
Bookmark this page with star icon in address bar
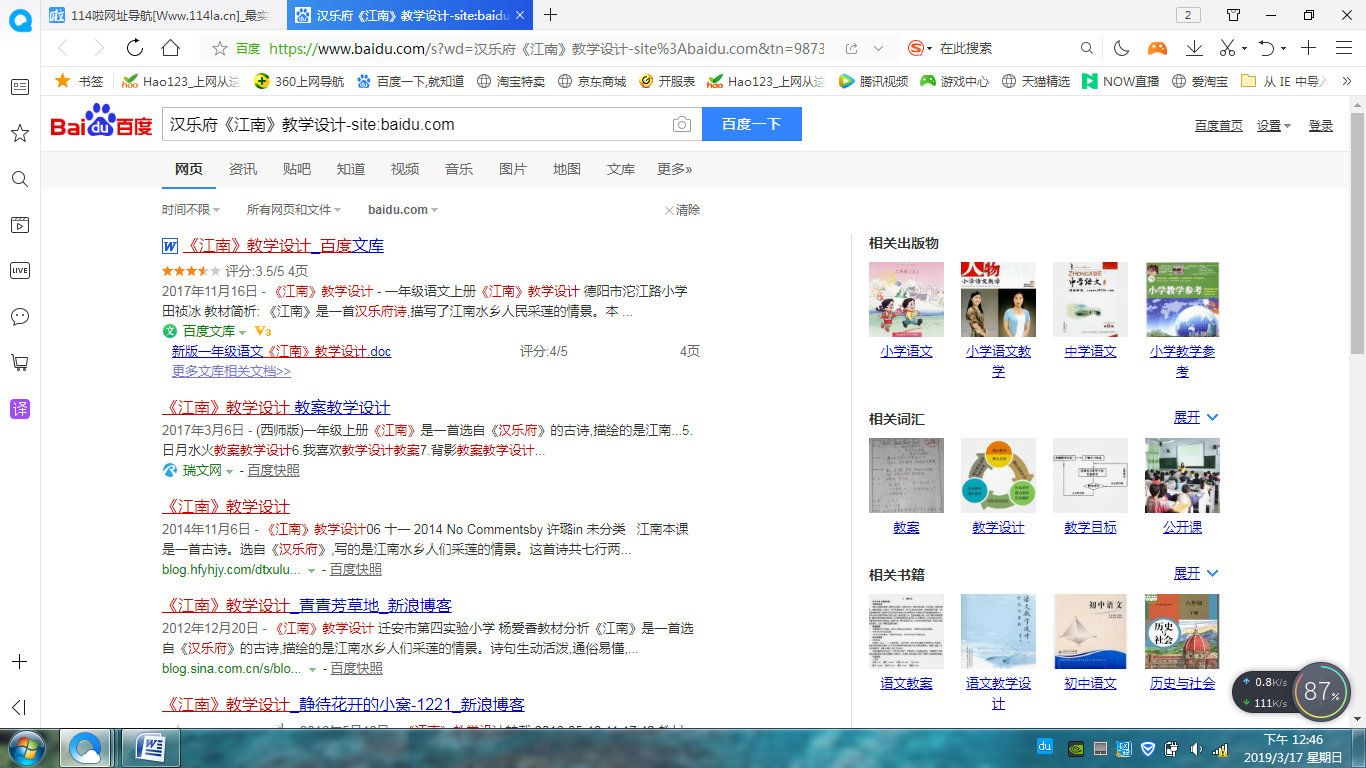pyautogui.click(x=219, y=48)
